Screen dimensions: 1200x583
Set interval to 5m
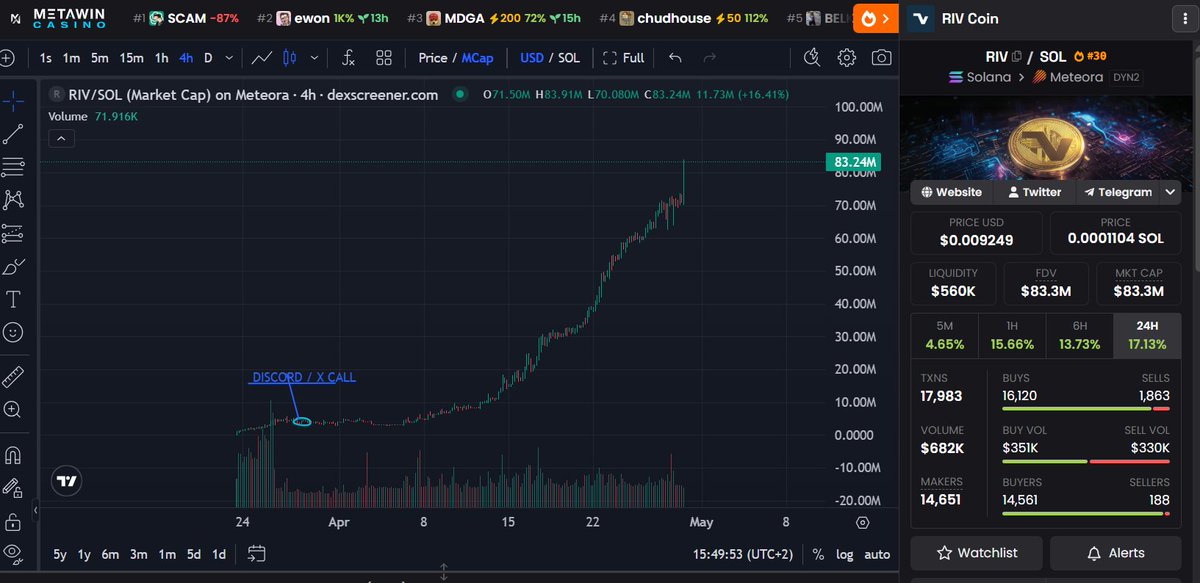coord(100,58)
